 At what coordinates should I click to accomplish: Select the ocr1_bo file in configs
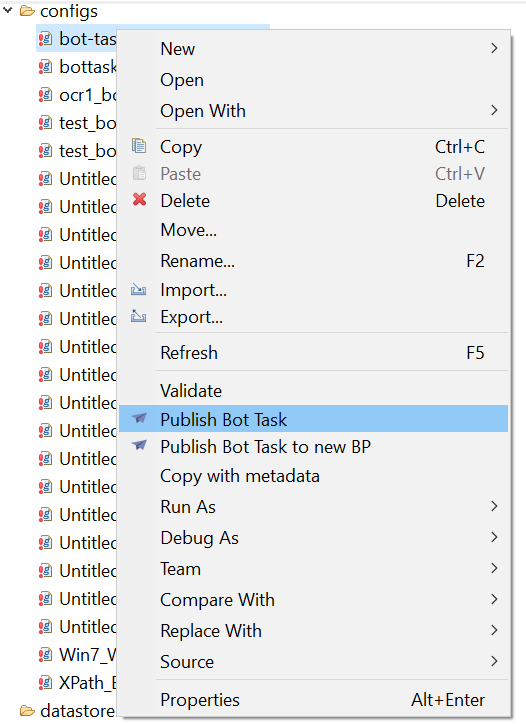77,95
